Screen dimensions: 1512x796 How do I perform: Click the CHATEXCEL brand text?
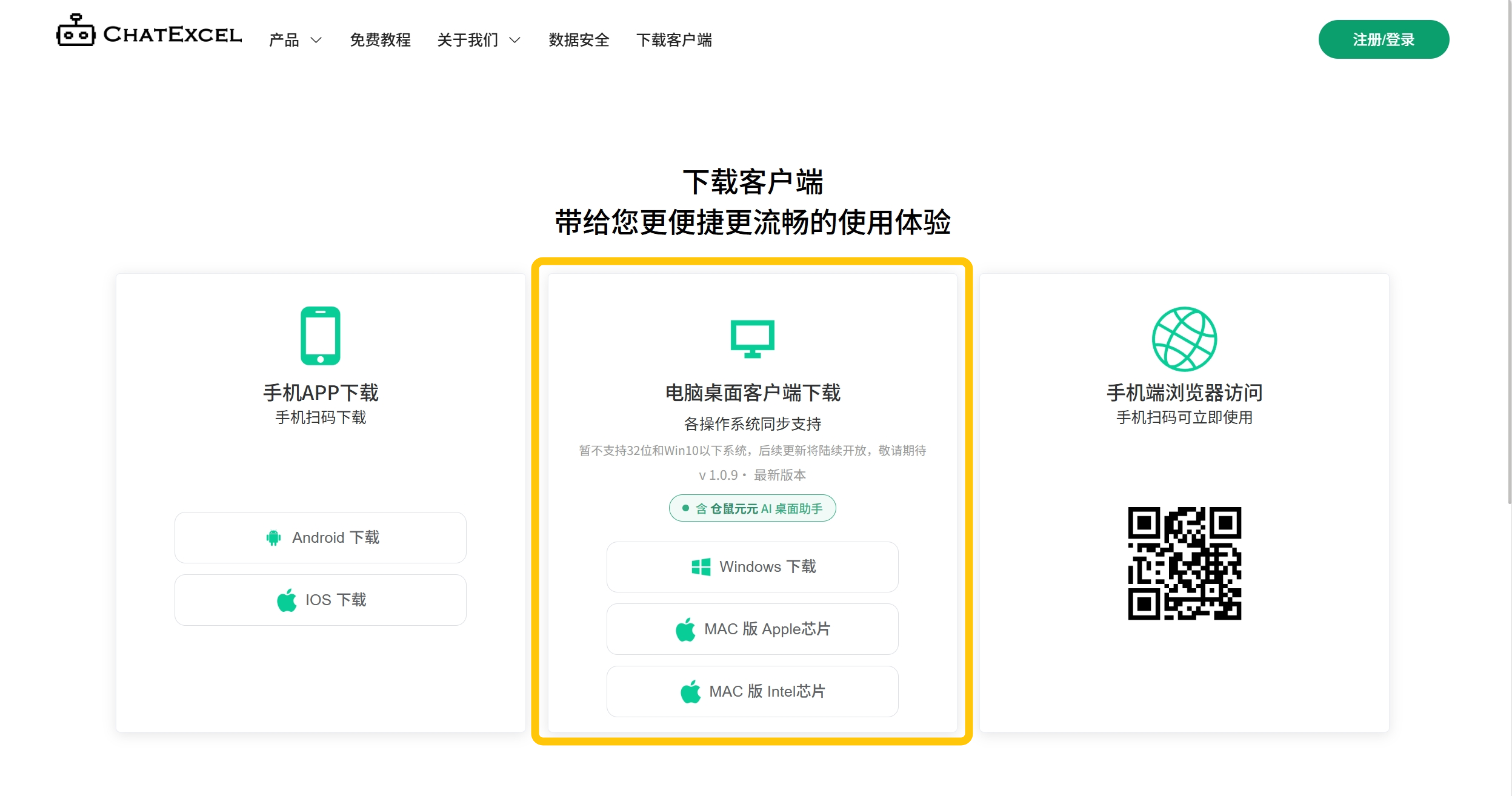point(172,35)
